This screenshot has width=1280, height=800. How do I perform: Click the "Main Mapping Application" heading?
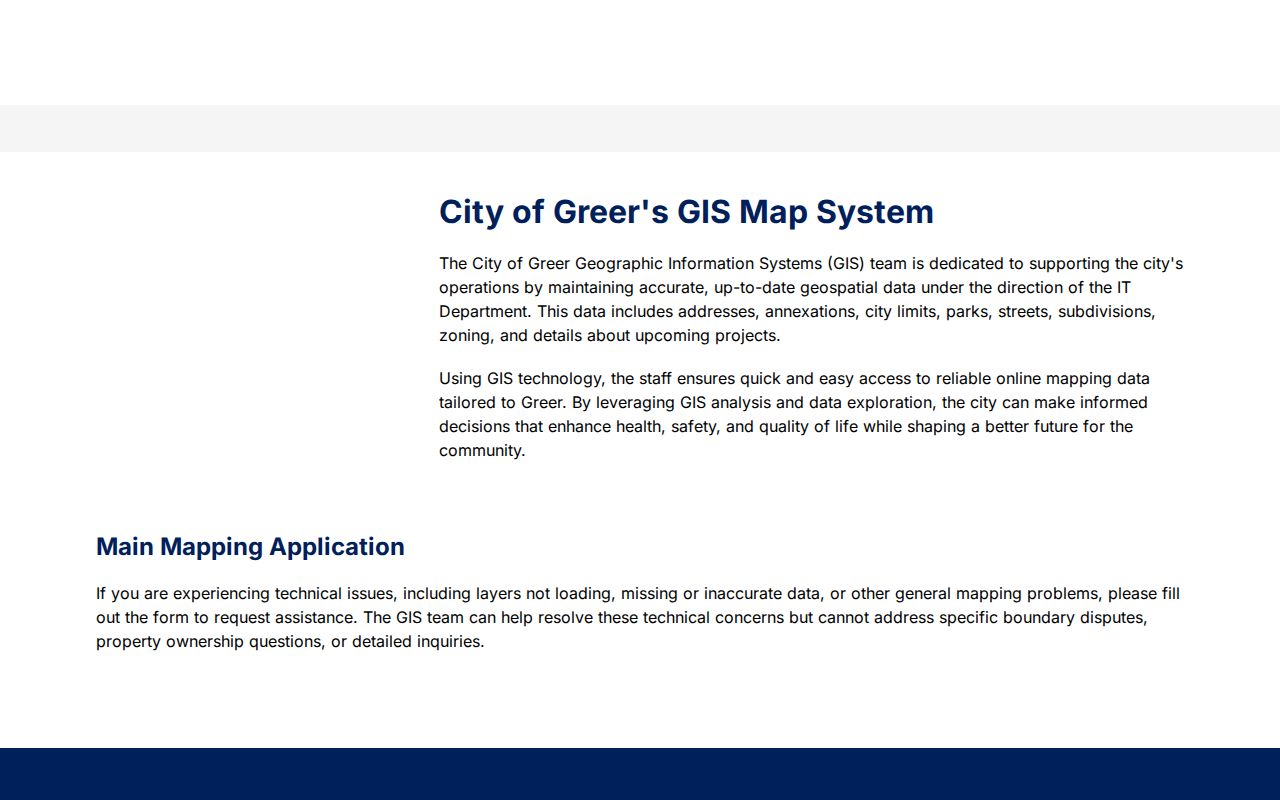250,547
